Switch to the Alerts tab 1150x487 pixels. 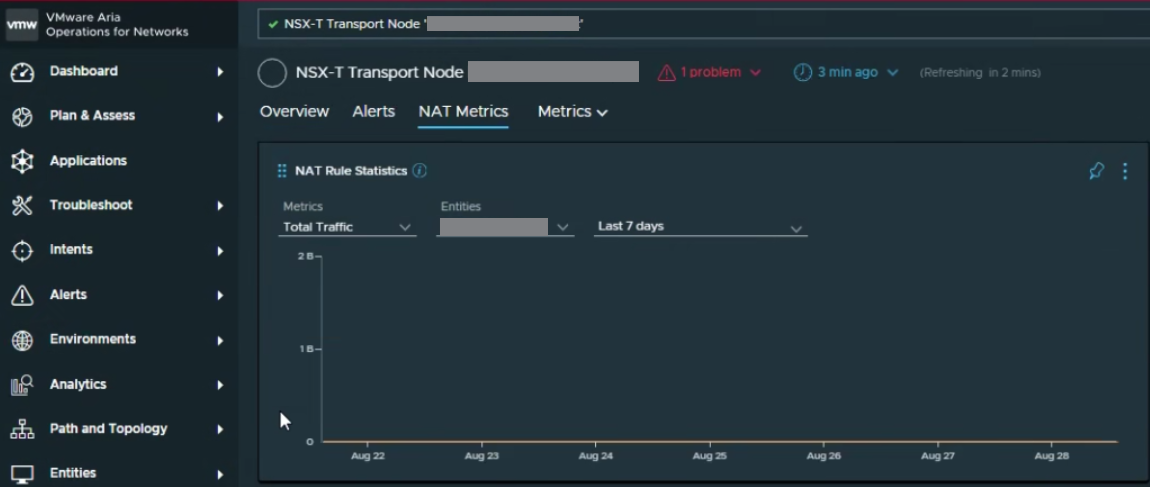[x=373, y=112]
